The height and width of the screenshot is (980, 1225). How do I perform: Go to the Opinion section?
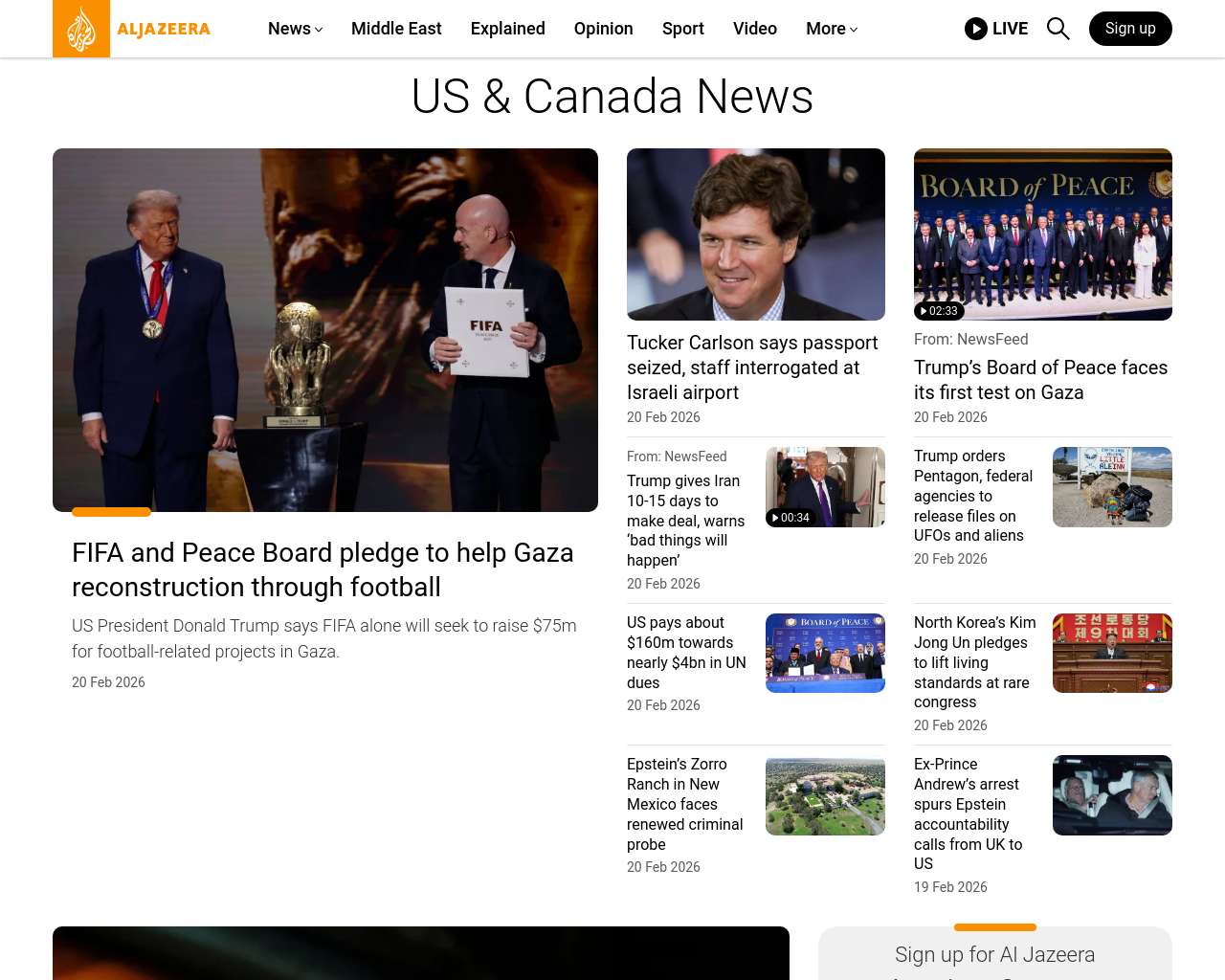(603, 29)
